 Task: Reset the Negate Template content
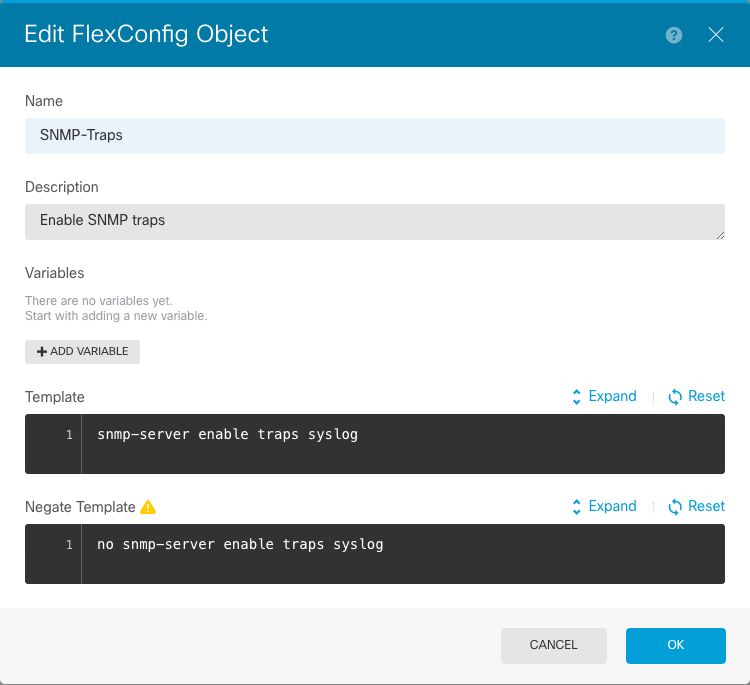pyautogui.click(x=696, y=506)
